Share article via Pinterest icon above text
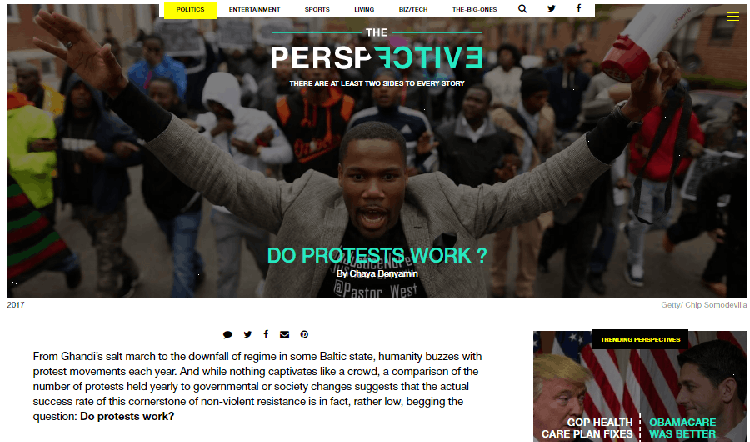Viewport: 750px width, 442px height. point(304,334)
